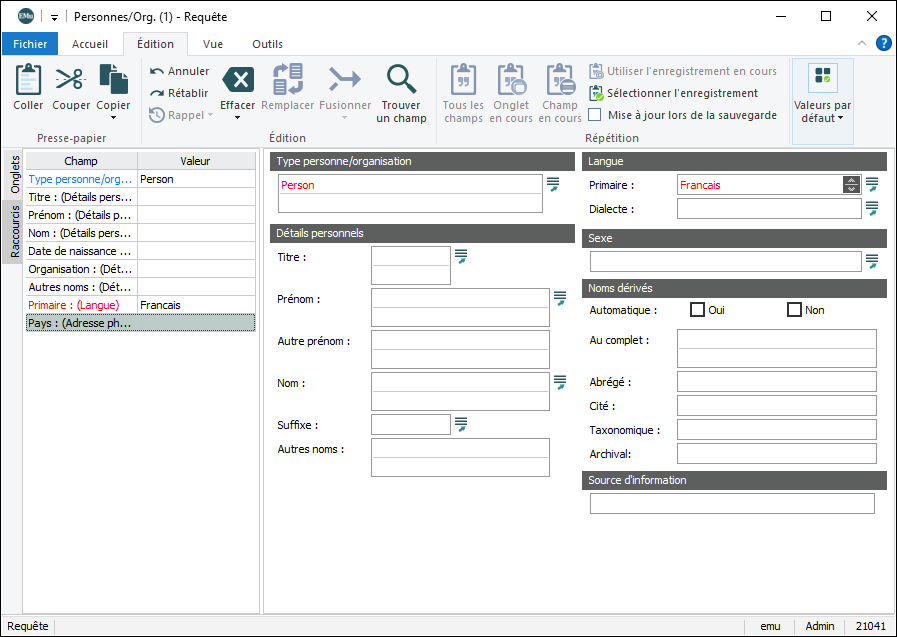The width and height of the screenshot is (897, 637).
Task: Check the Oui box for Automatique
Action: pos(698,310)
